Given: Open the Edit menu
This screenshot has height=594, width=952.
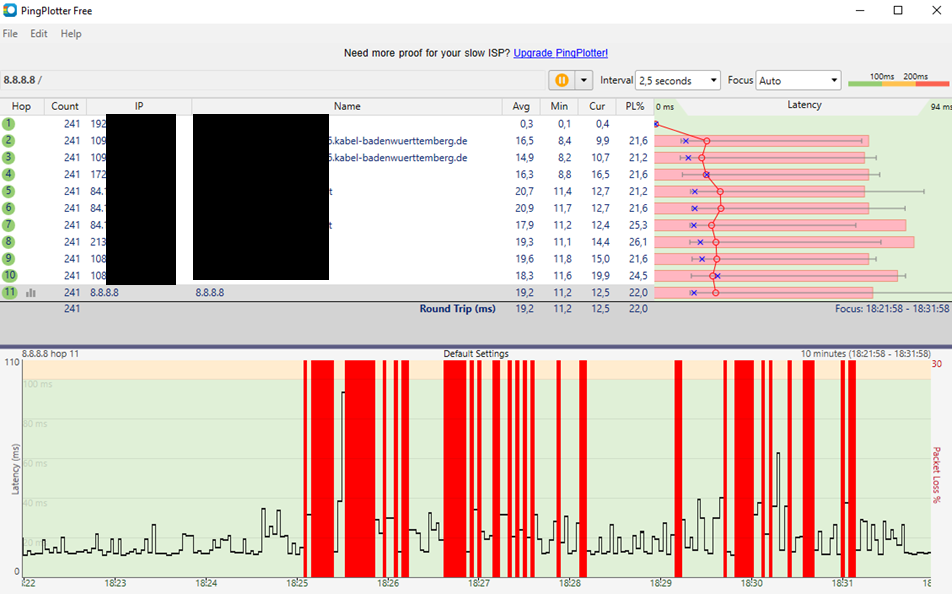Looking at the screenshot, I should coord(39,33).
